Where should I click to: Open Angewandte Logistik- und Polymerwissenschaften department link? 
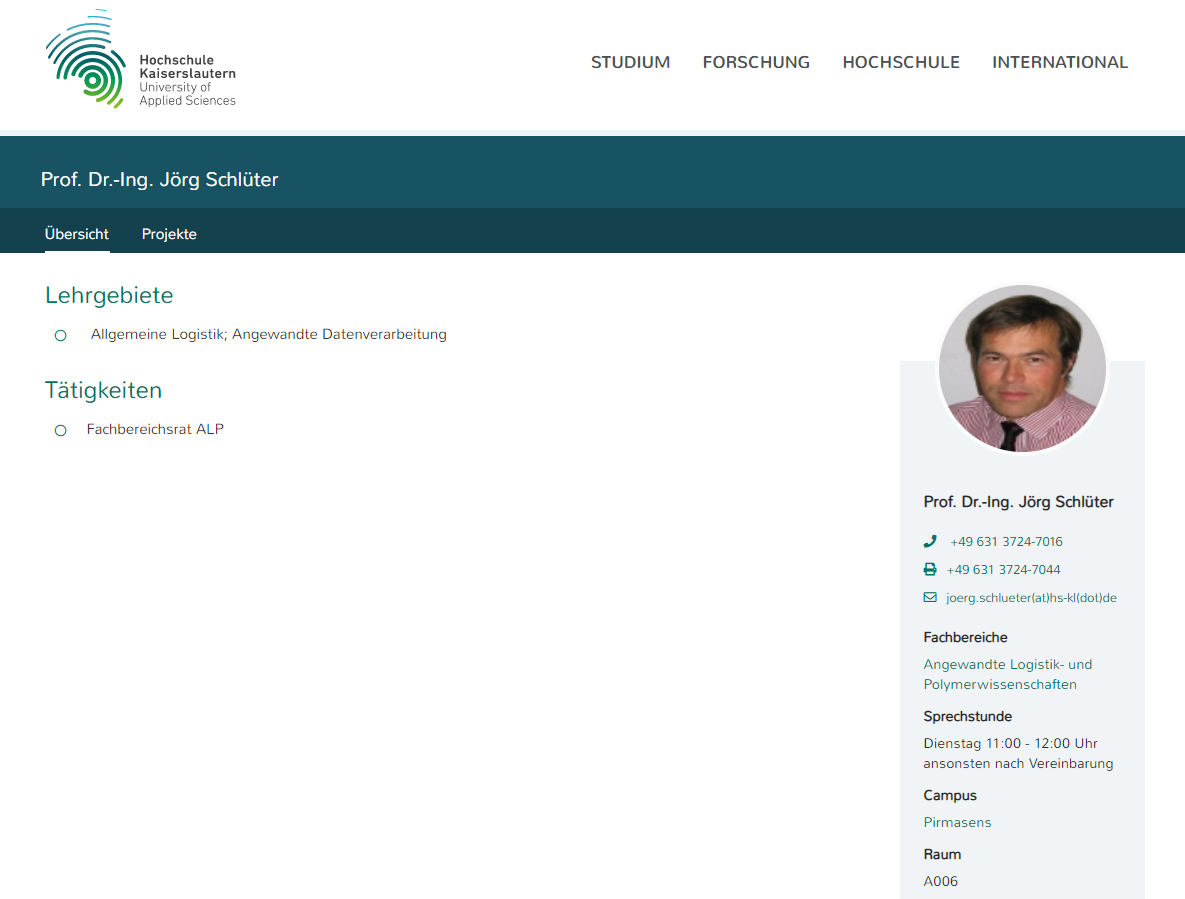[x=1007, y=674]
